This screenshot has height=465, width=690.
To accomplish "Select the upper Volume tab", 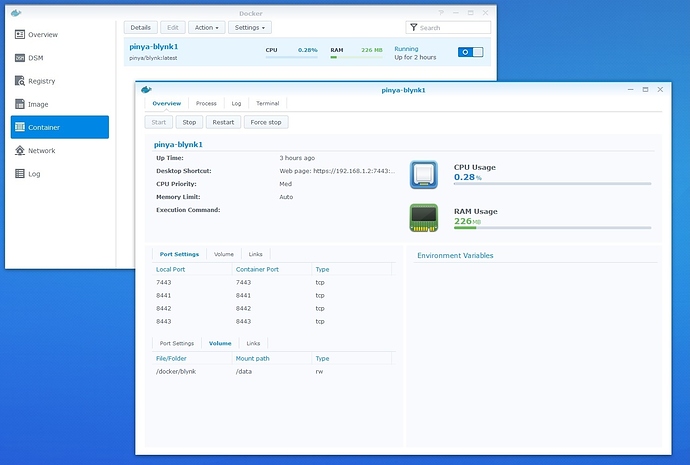I will click(224, 254).
